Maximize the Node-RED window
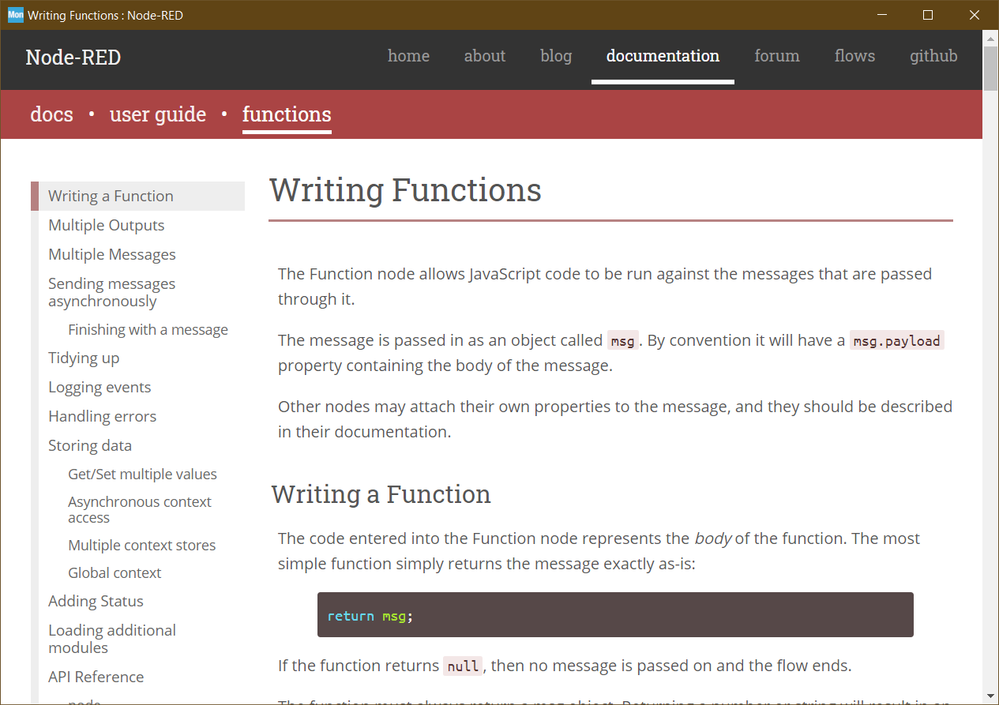 pyautogui.click(x=928, y=15)
